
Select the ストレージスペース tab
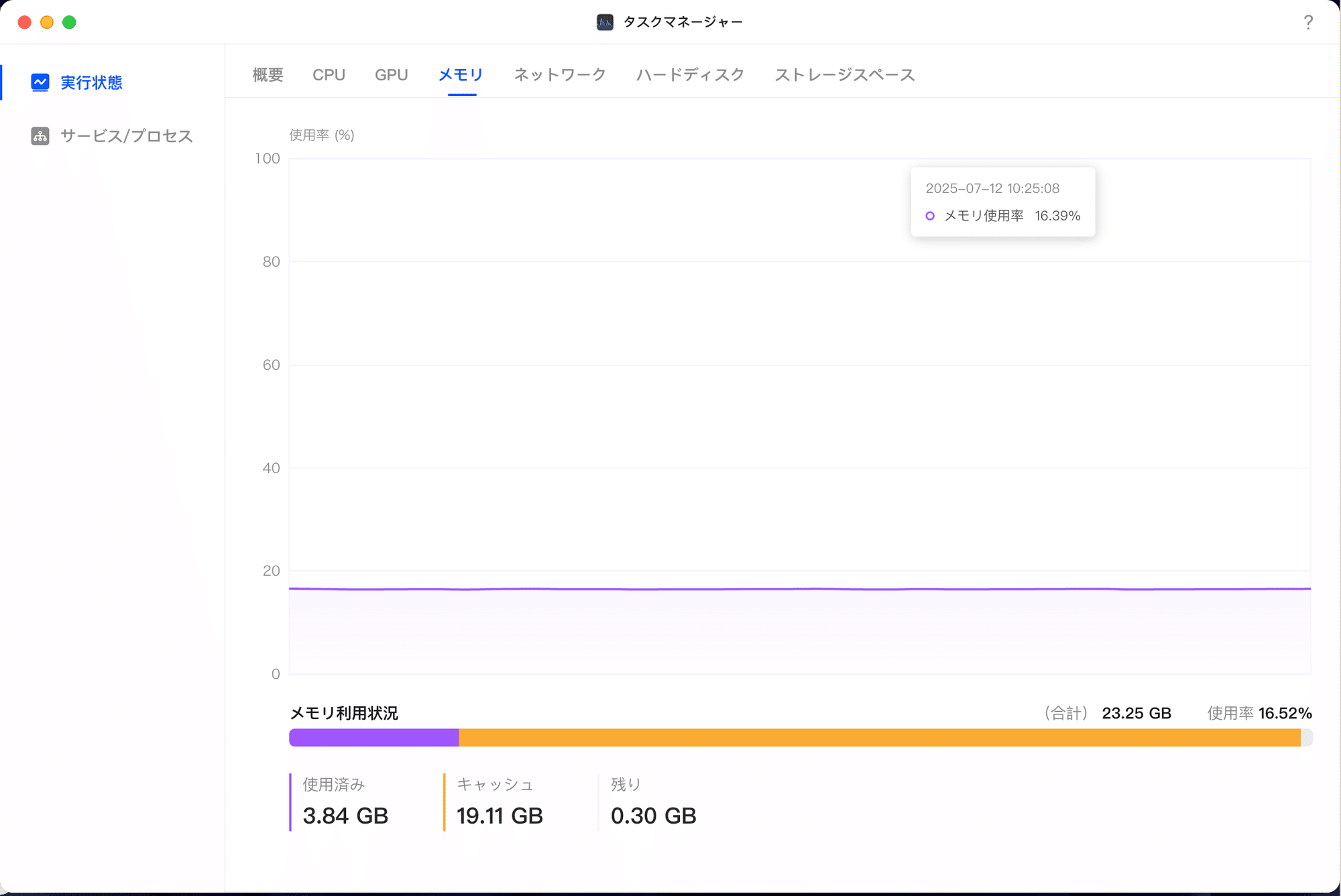point(845,75)
